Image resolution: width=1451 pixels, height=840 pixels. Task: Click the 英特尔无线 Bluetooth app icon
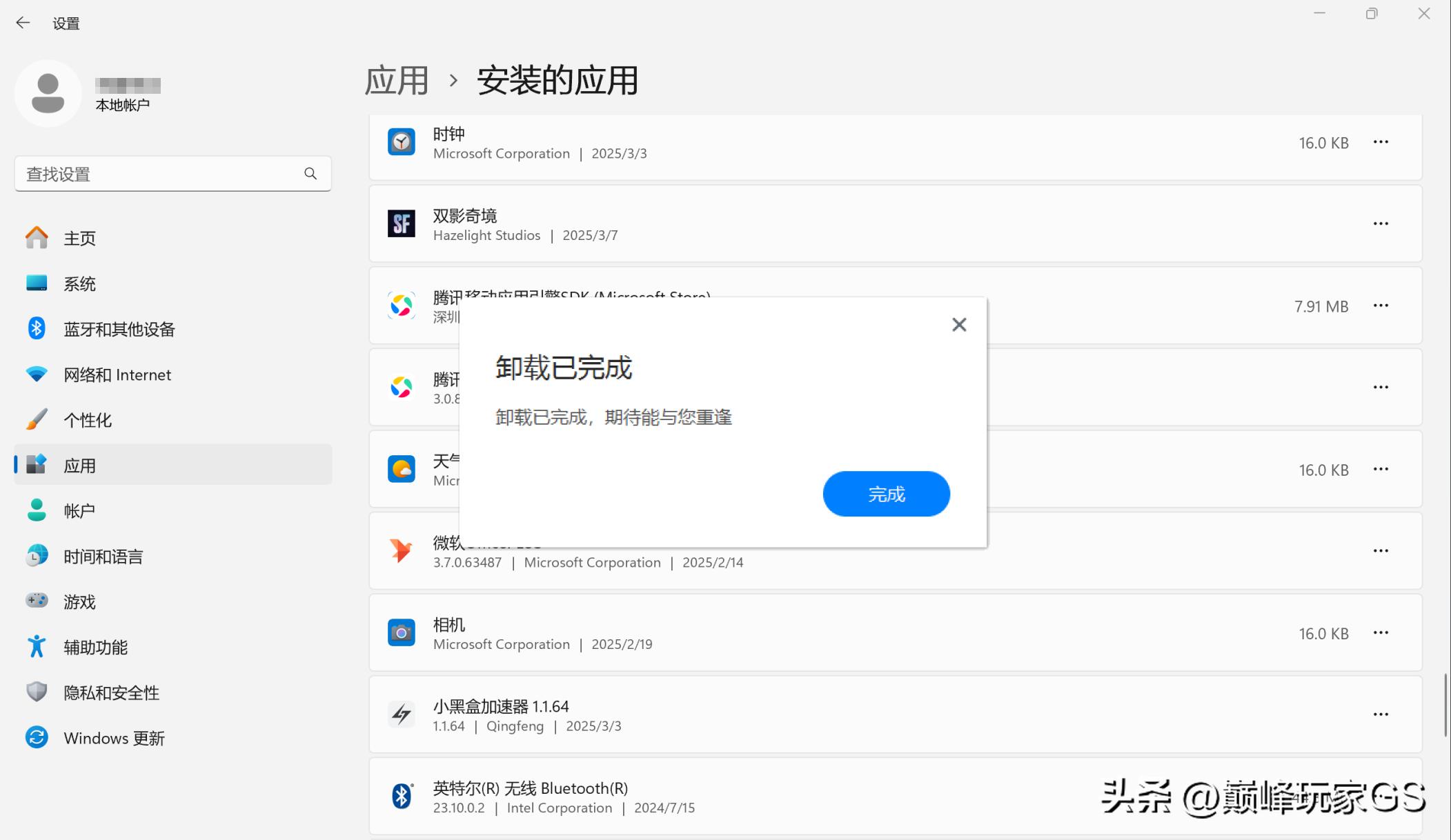pos(402,795)
